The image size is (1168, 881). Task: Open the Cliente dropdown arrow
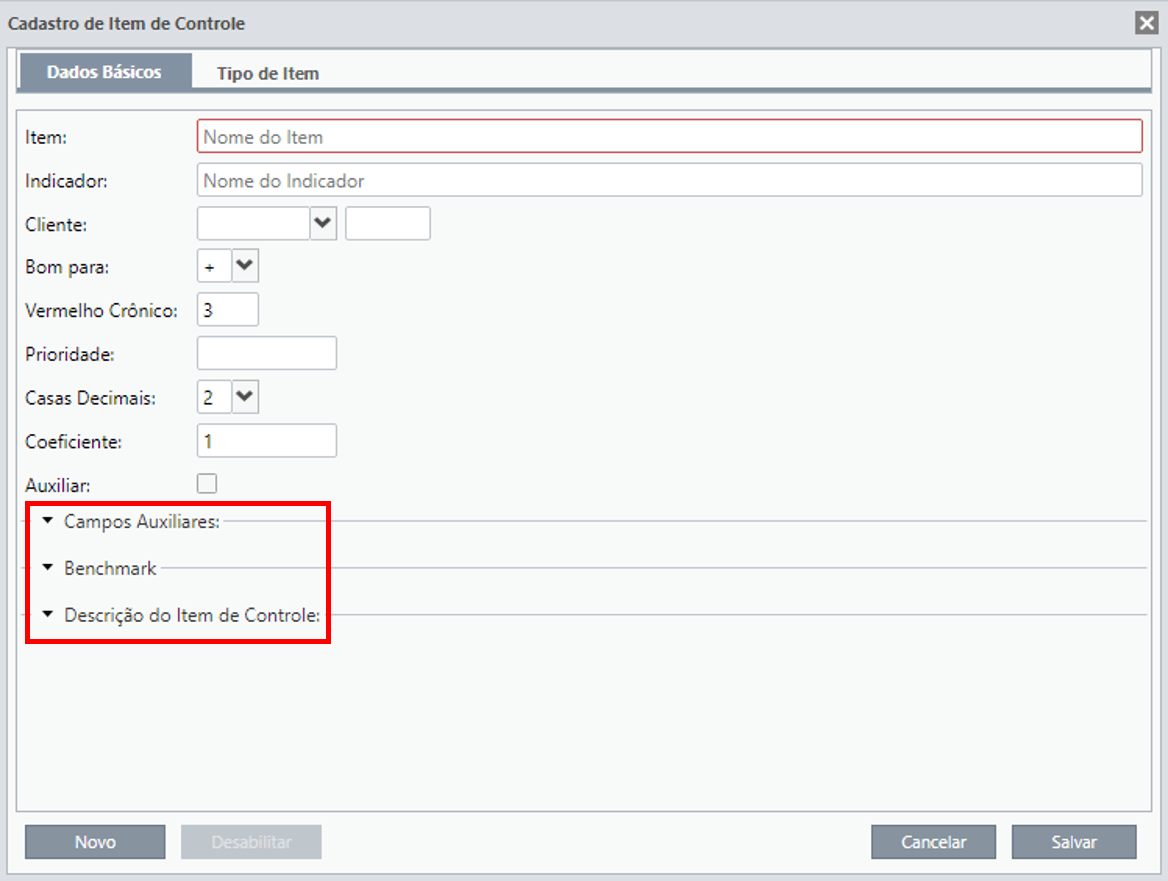tap(323, 223)
